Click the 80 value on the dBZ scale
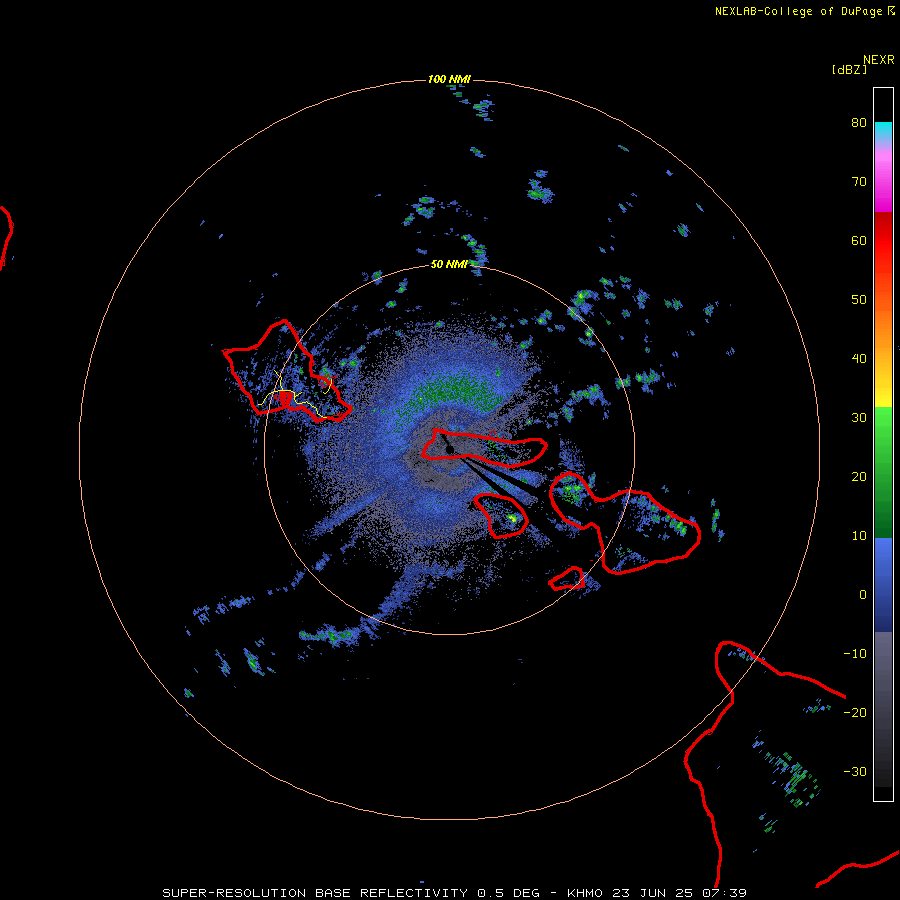This screenshot has width=900, height=900. click(859, 123)
